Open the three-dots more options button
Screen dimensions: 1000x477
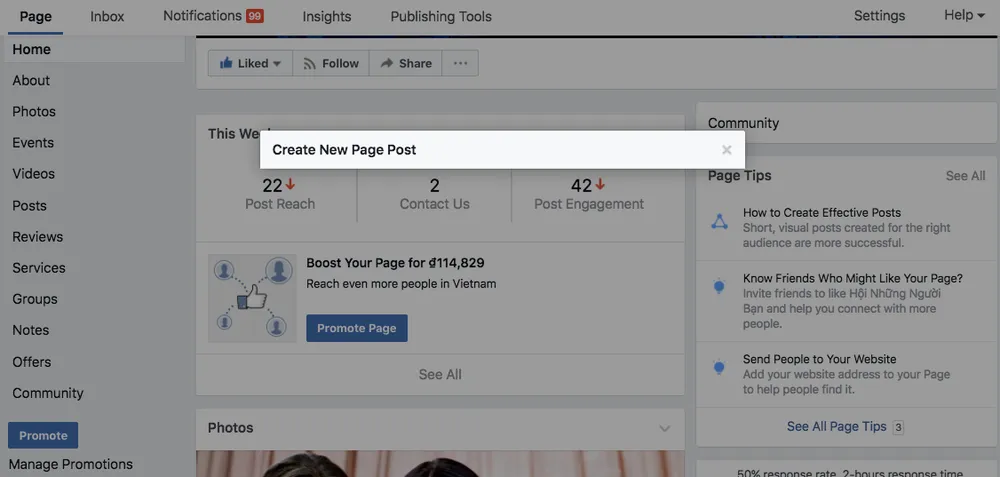[x=460, y=63]
